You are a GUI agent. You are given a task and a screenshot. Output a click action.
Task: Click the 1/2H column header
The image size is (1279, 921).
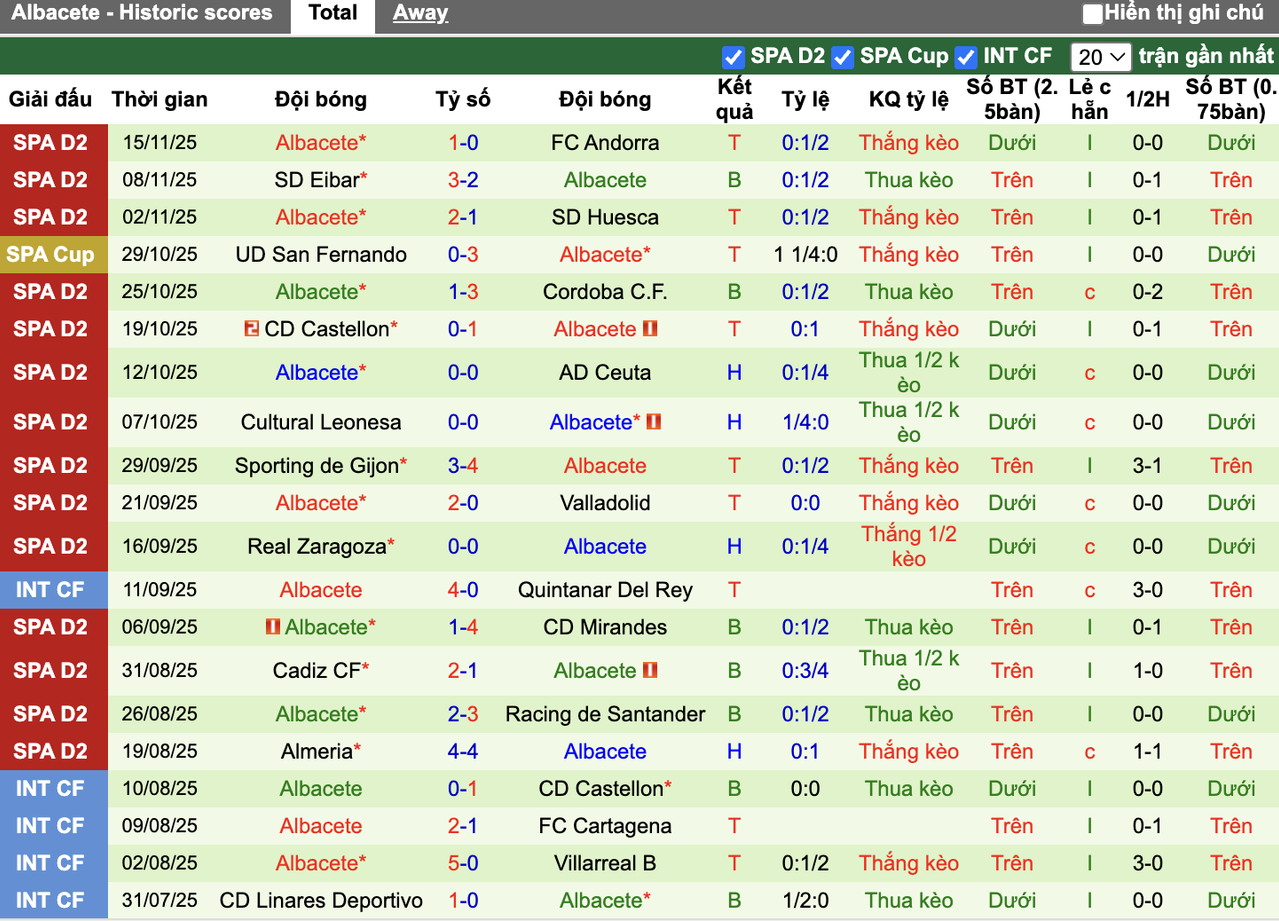(1148, 99)
